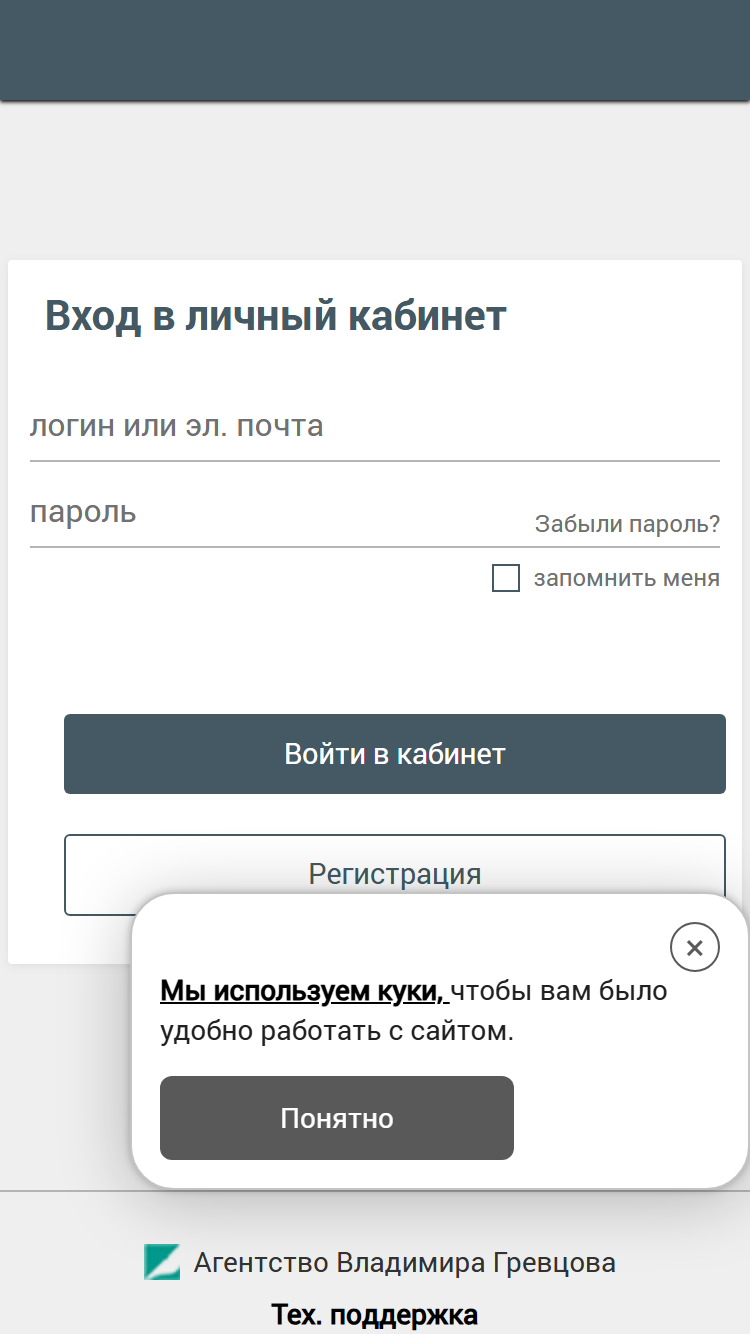Focus the «пароль» input field

pyautogui.click(x=280, y=514)
